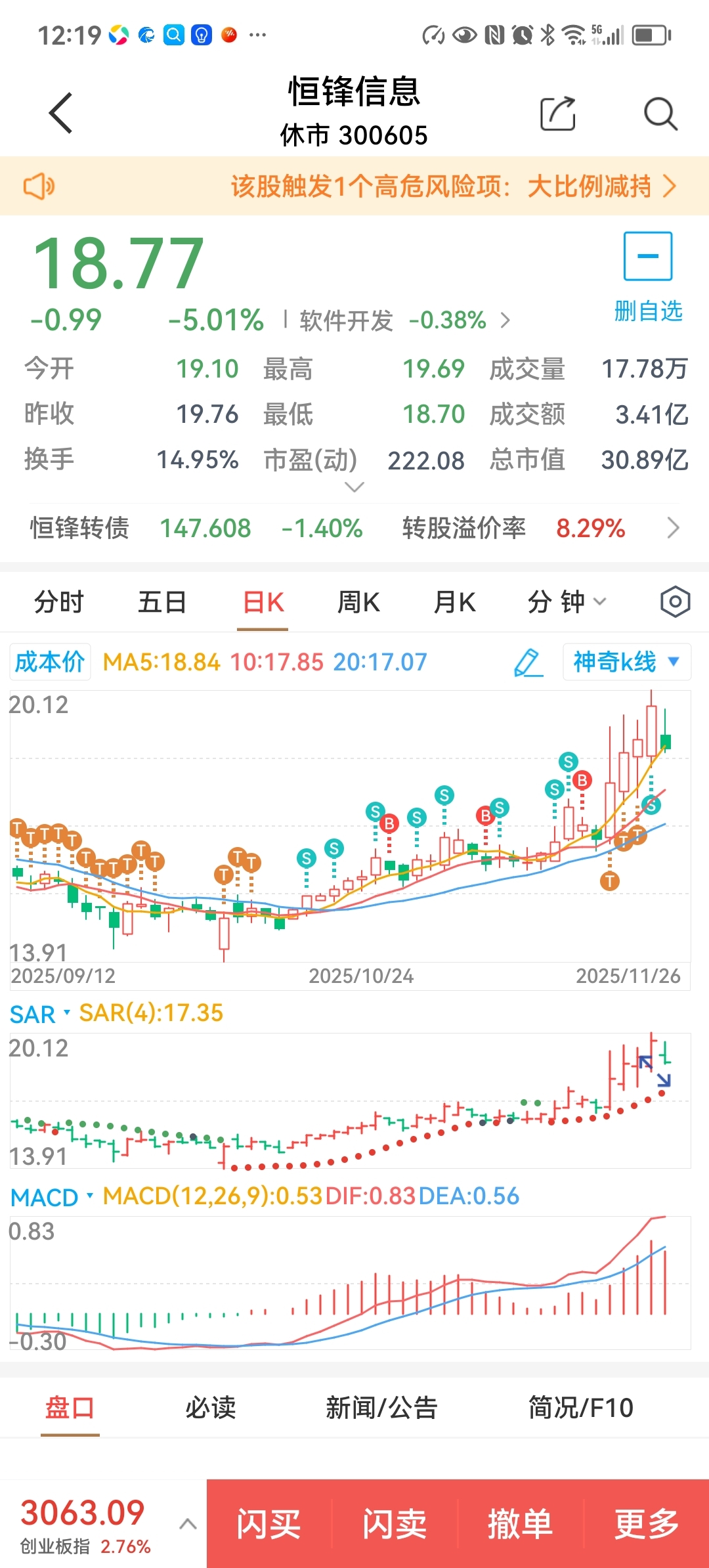Open the search magnifier icon
The image size is (709, 1568).
tap(660, 114)
